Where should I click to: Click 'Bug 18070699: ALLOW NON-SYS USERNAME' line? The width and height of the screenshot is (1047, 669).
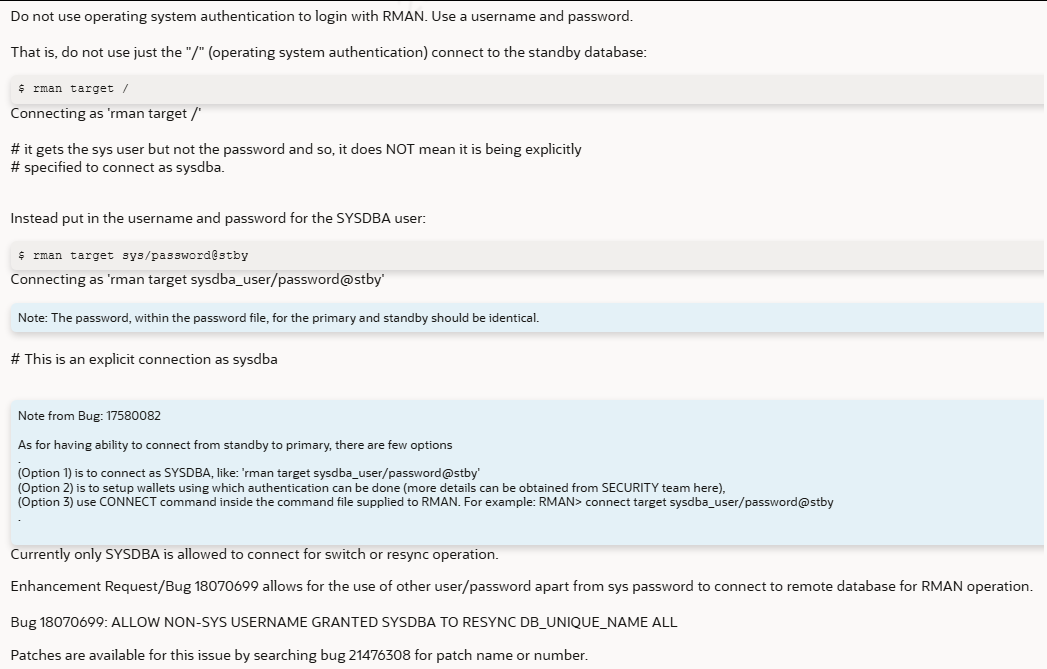click(x=344, y=622)
